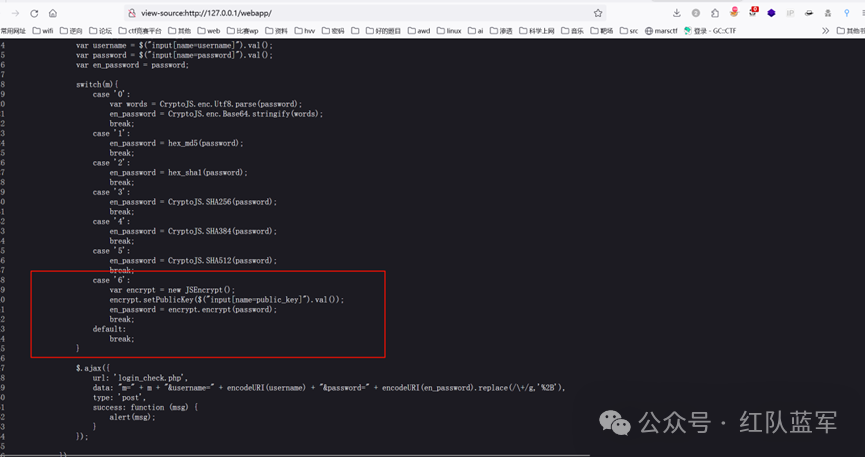Open the ctf竞赛平台 bookmark folder
Screen dimensions: 865x457
click(x=139, y=31)
